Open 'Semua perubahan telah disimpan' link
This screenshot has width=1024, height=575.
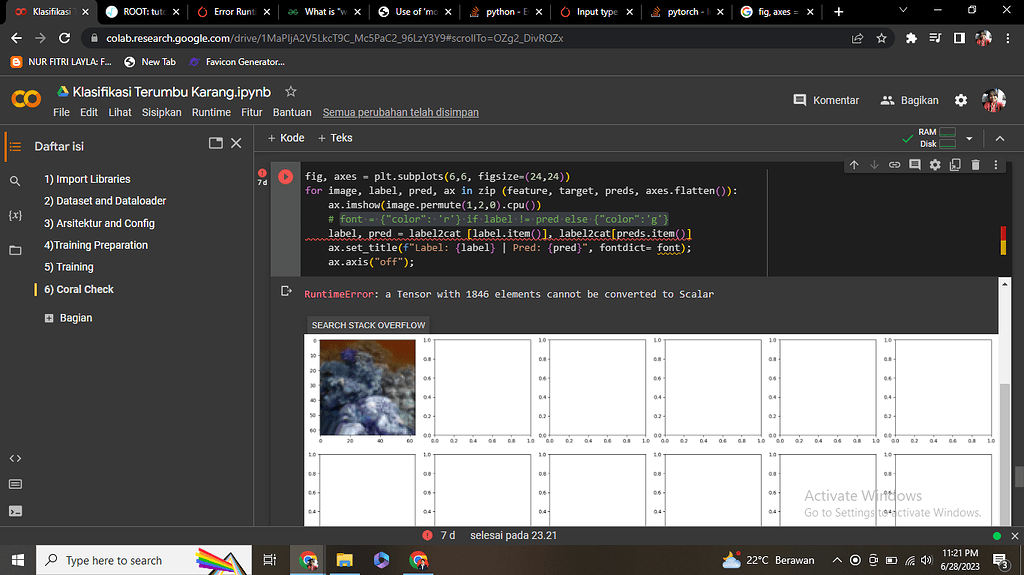pyautogui.click(x=400, y=112)
